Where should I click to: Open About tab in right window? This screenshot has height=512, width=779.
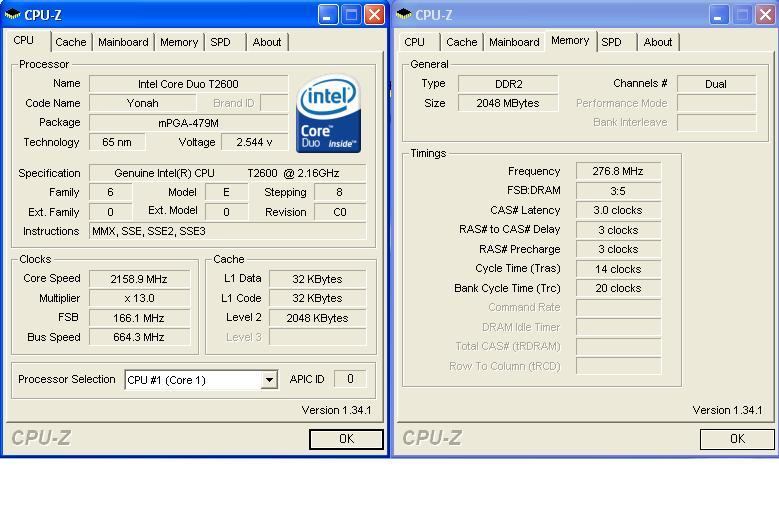point(658,42)
